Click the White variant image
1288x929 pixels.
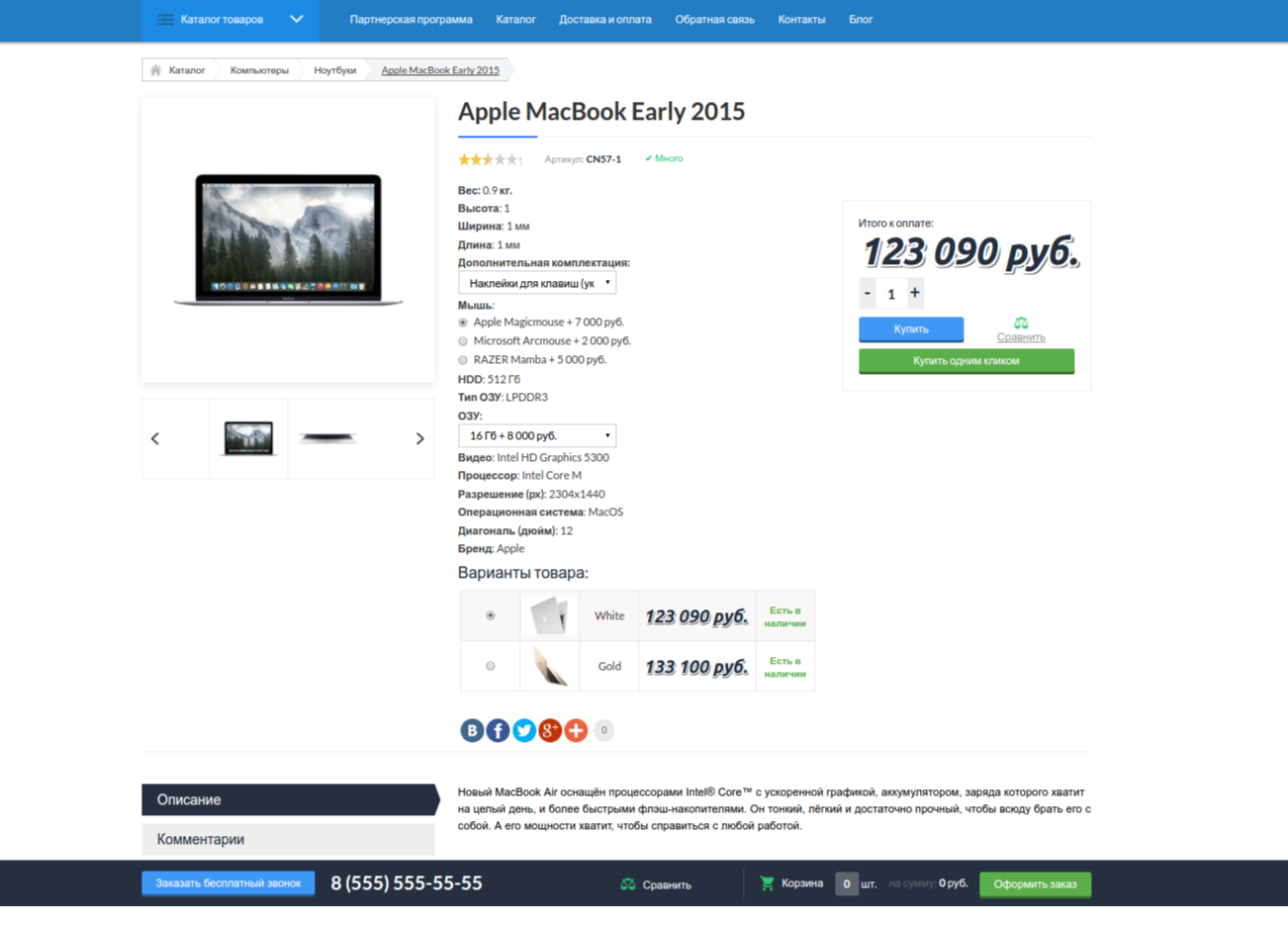click(549, 615)
